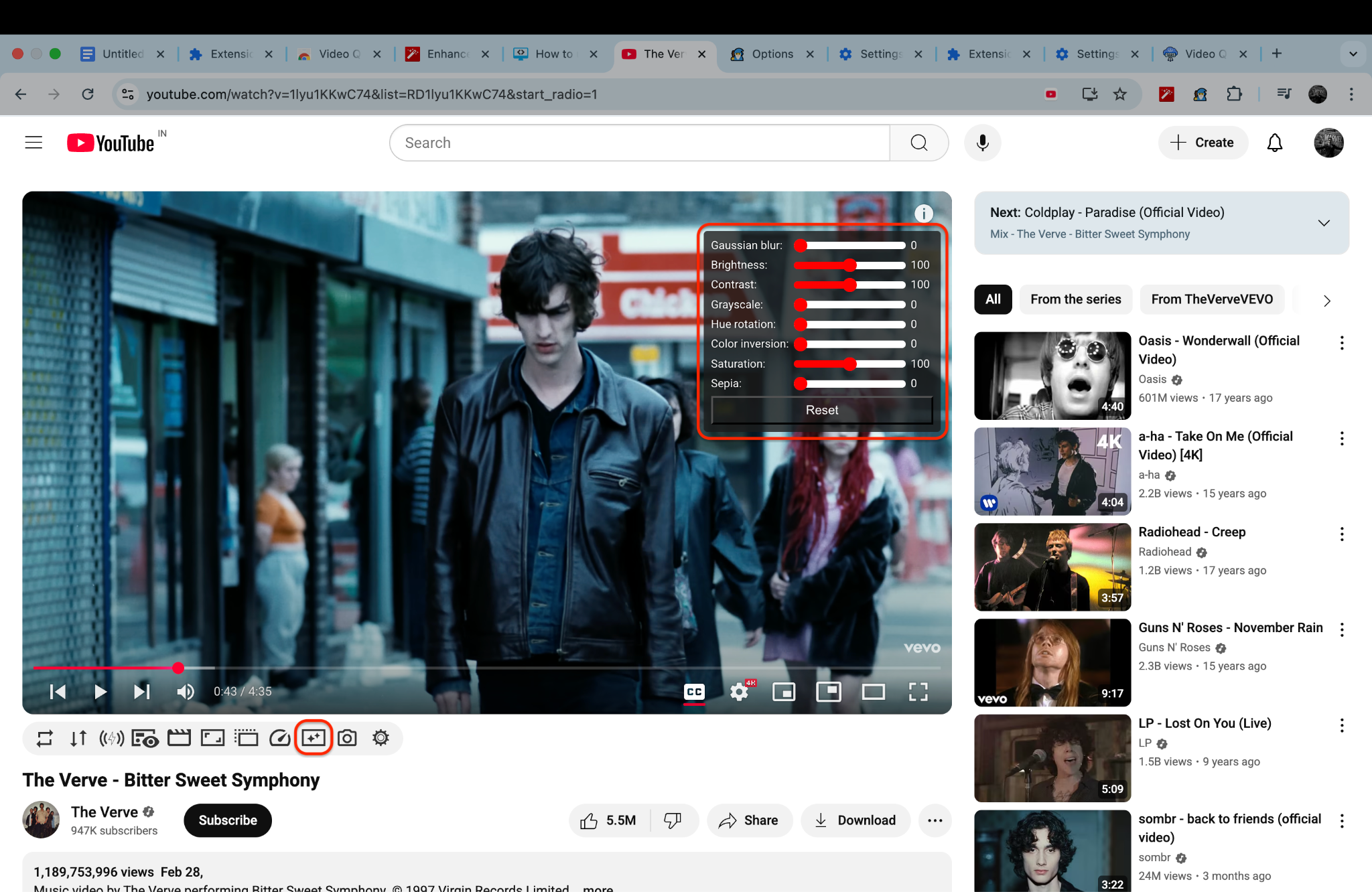Open options menu for a-ha Take On Me
This screenshot has height=892, width=1372.
coord(1341,439)
